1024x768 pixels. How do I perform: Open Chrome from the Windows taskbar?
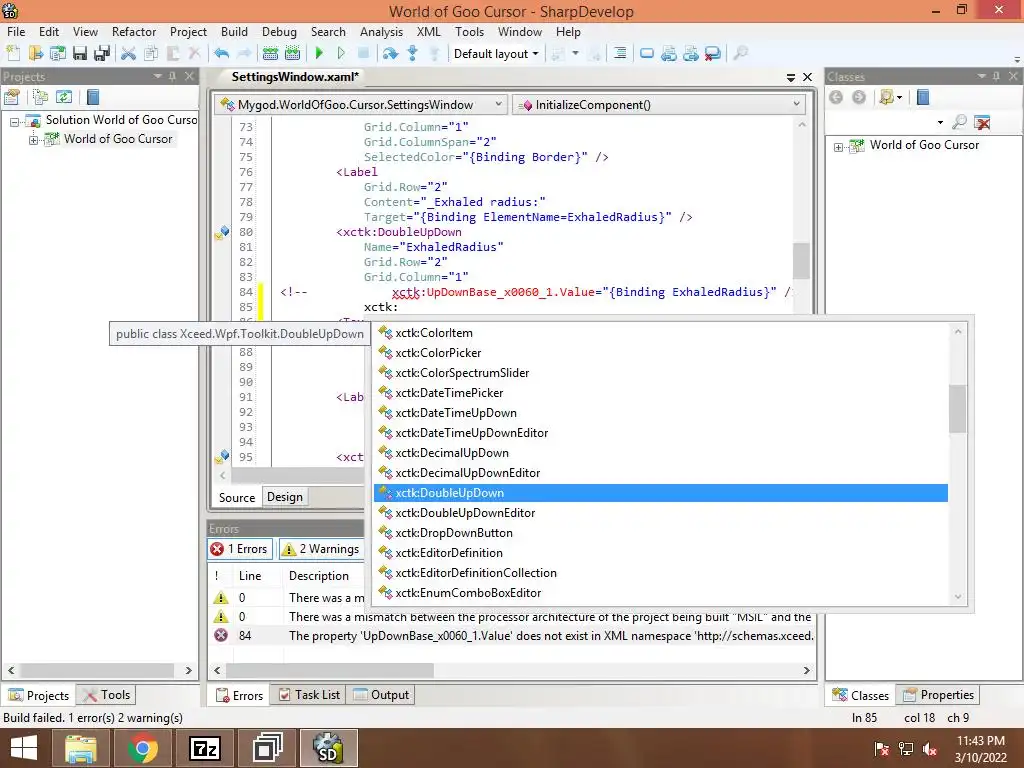[x=142, y=748]
